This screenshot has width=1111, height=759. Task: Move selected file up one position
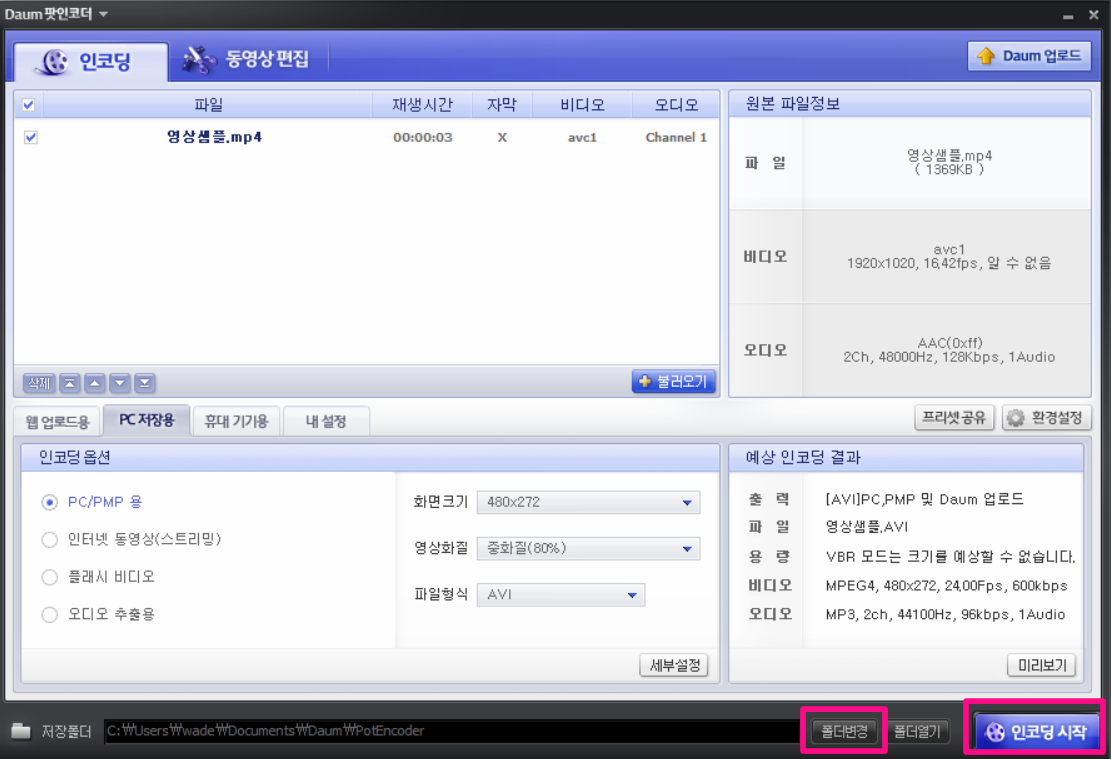pyautogui.click(x=94, y=383)
